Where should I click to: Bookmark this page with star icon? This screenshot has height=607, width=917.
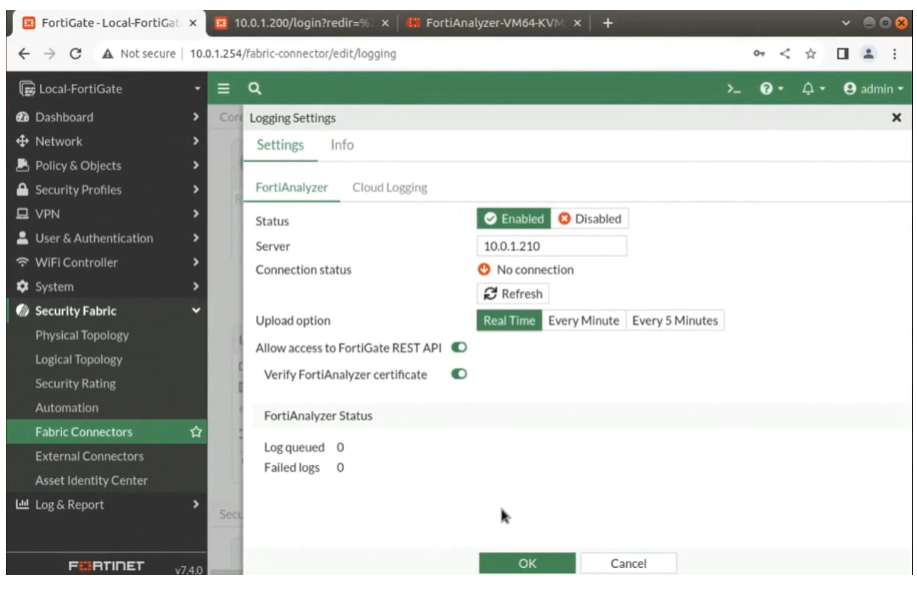coord(810,54)
